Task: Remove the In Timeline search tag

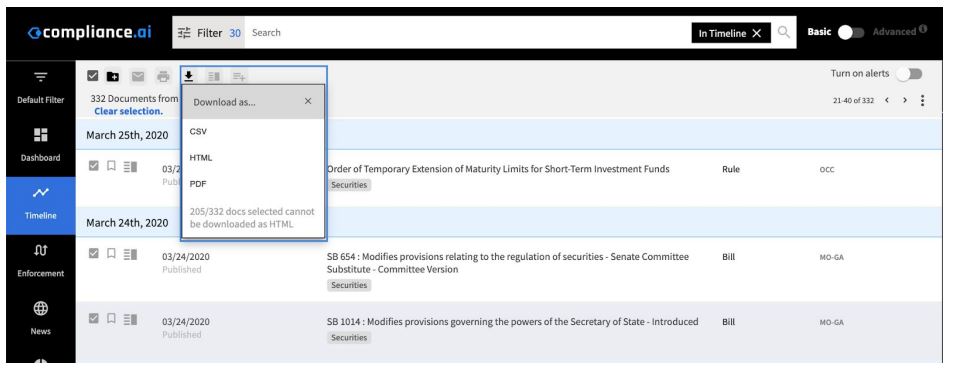Action: pos(756,33)
